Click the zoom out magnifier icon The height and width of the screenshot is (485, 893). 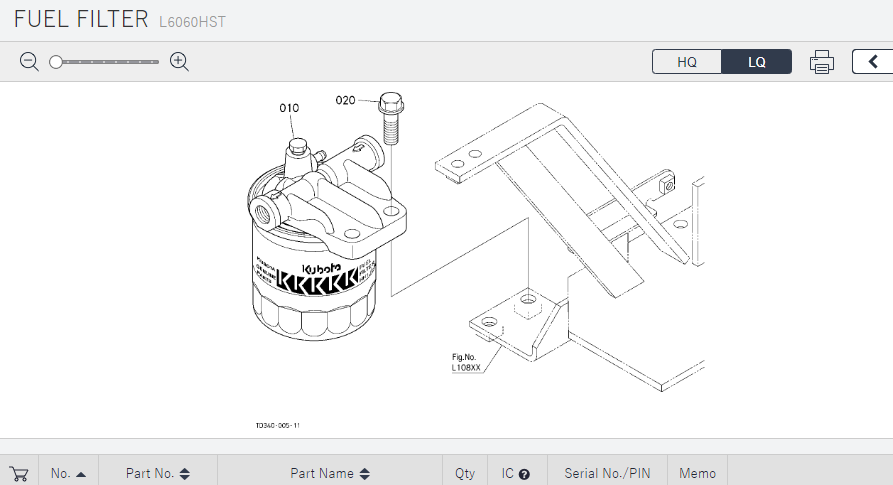pos(29,62)
